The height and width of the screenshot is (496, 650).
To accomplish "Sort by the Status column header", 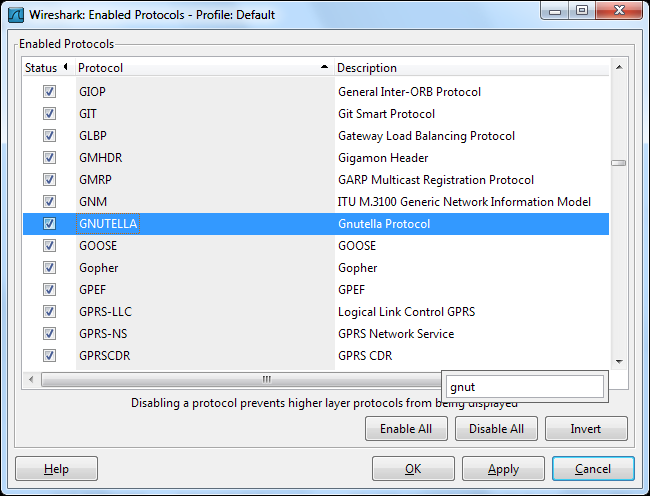I will click(x=49, y=68).
